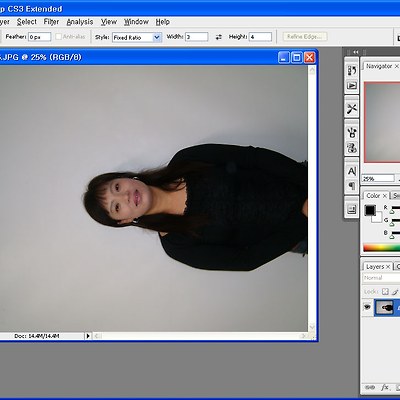This screenshot has height=400, width=400.
Task: Open the Character panel icon
Action: 352,171
